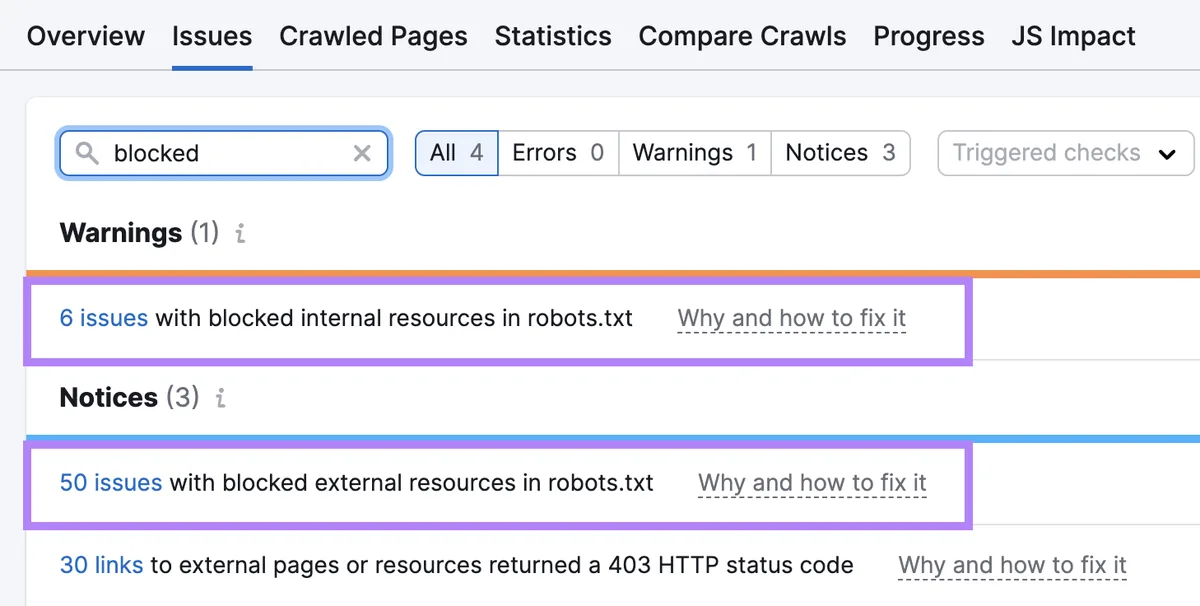Clear the search field with X icon
The image size is (1200, 606).
point(362,153)
